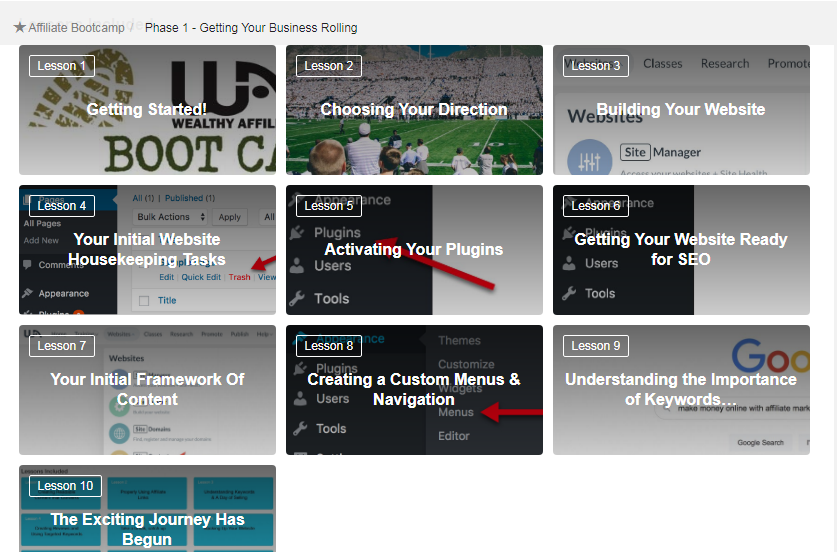Open Lesson 2 Choosing Your Direction card
Image resolution: width=837 pixels, height=552 pixels.
pos(414,110)
